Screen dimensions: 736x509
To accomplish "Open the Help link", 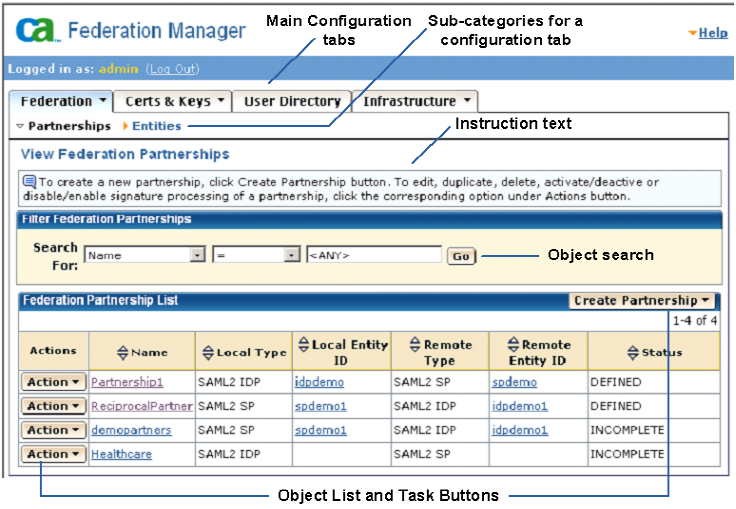I will (713, 33).
